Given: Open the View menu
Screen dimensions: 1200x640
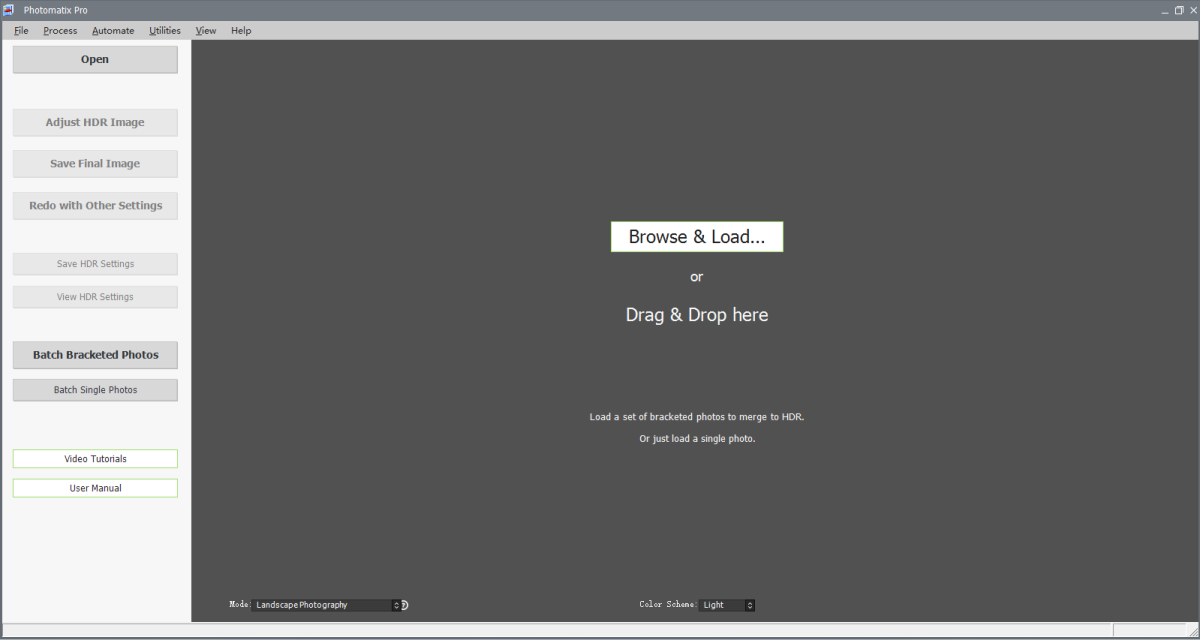Looking at the screenshot, I should tap(206, 31).
